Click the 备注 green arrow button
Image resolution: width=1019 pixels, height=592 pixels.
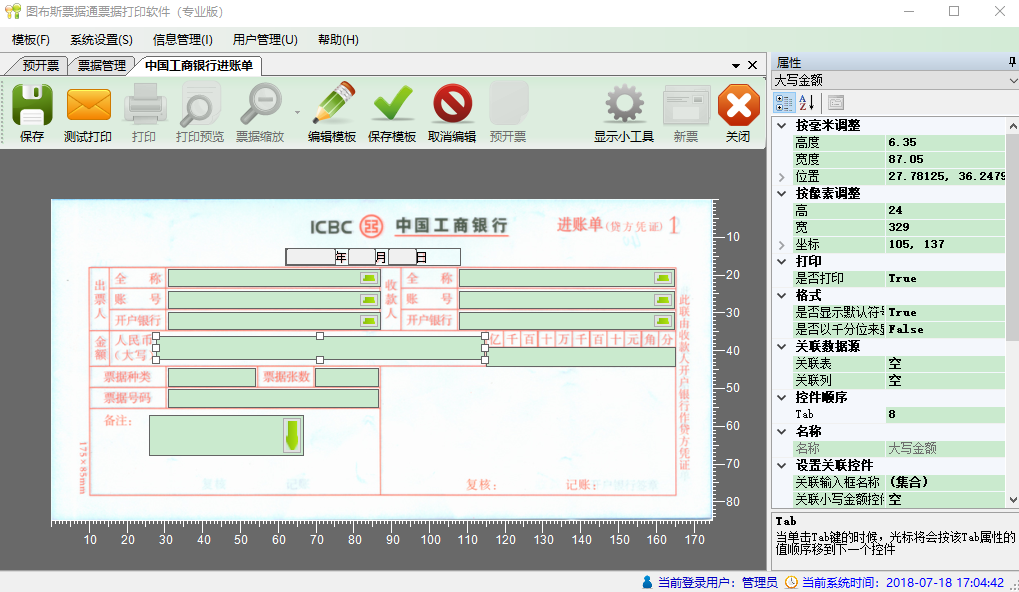pyautogui.click(x=292, y=435)
